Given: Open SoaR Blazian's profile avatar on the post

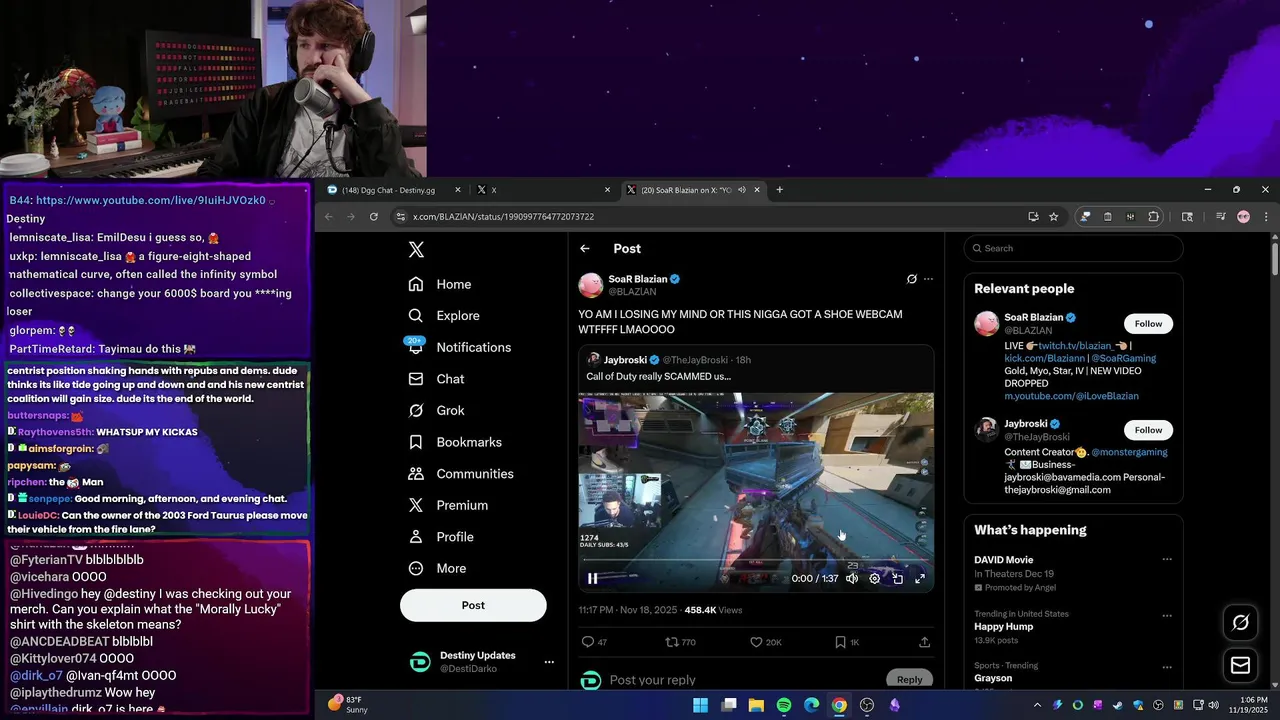Looking at the screenshot, I should point(591,285).
